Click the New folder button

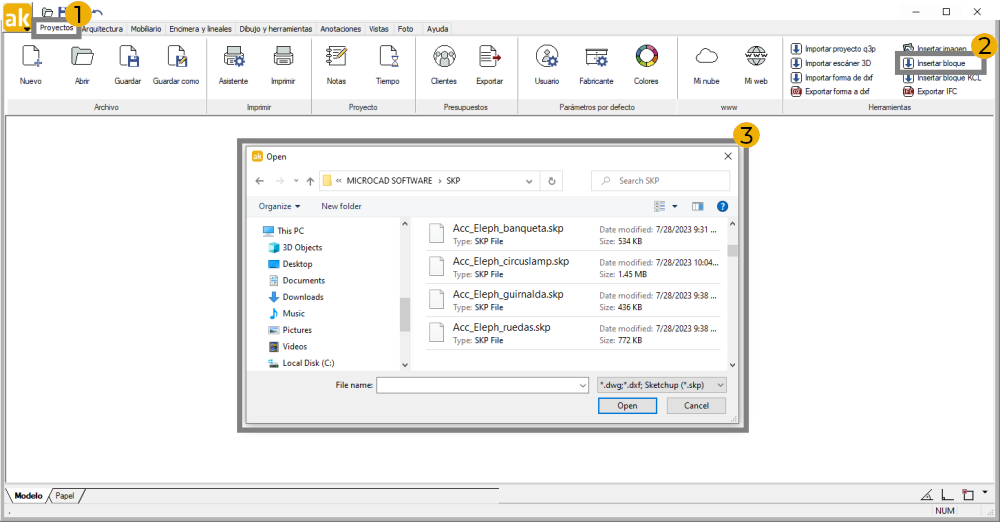click(341, 206)
